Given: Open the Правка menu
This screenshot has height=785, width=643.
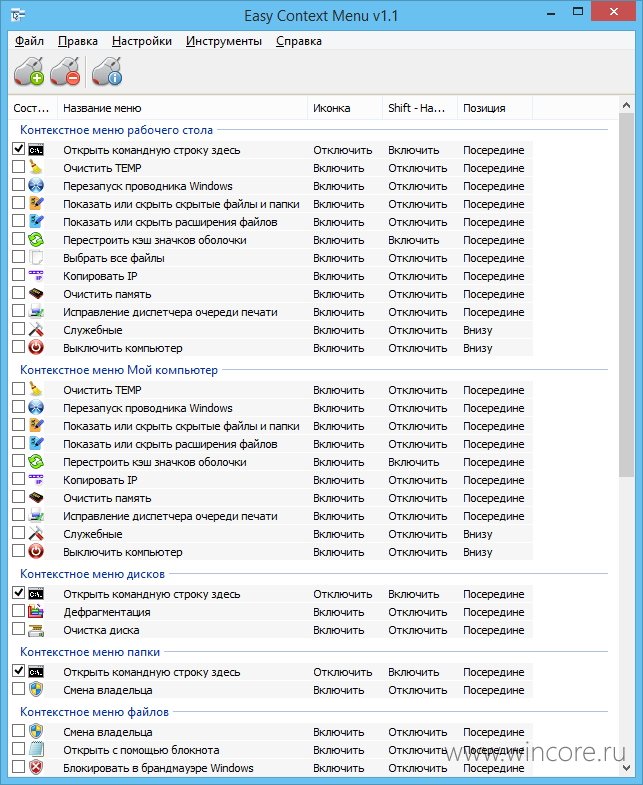Looking at the screenshot, I should click(78, 41).
